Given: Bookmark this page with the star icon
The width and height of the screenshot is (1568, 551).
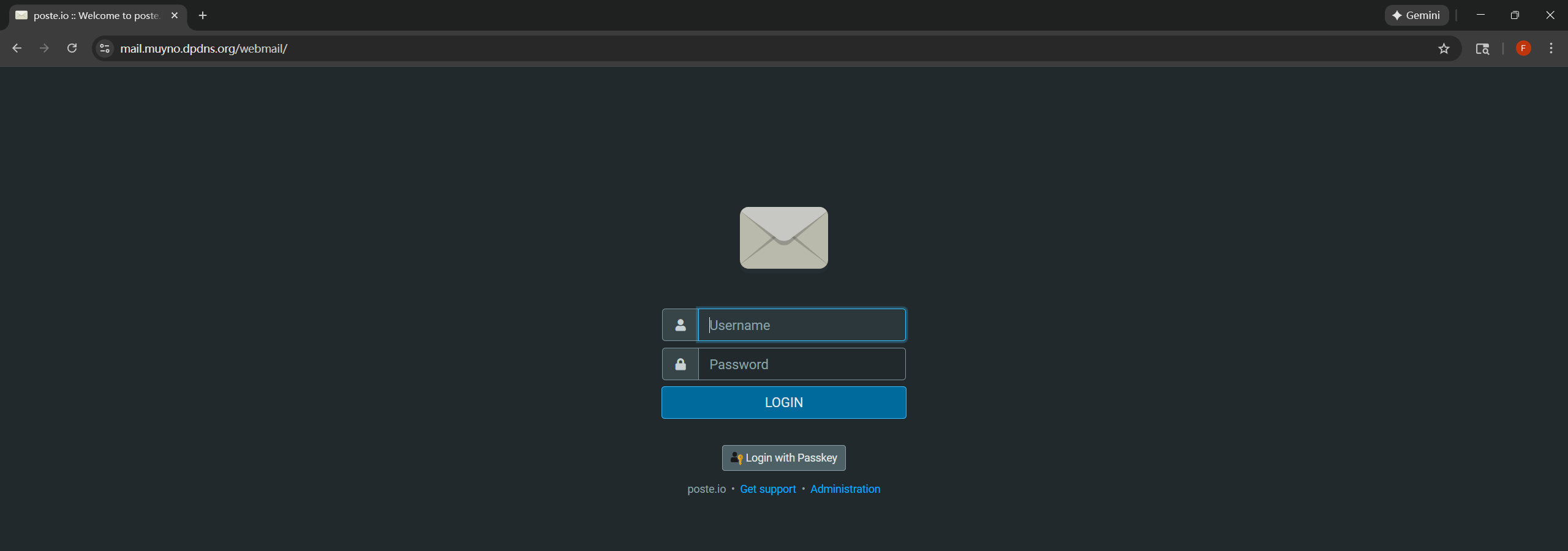Looking at the screenshot, I should click(x=1444, y=48).
